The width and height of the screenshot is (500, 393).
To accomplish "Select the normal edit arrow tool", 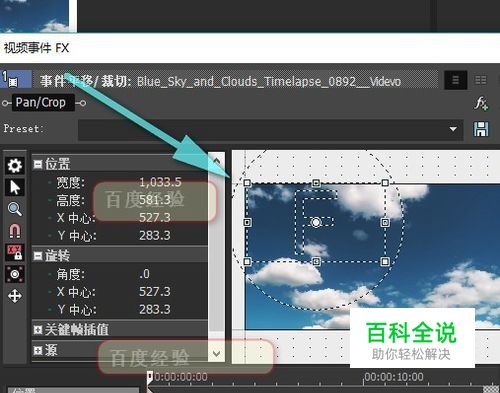I will 14,187.
